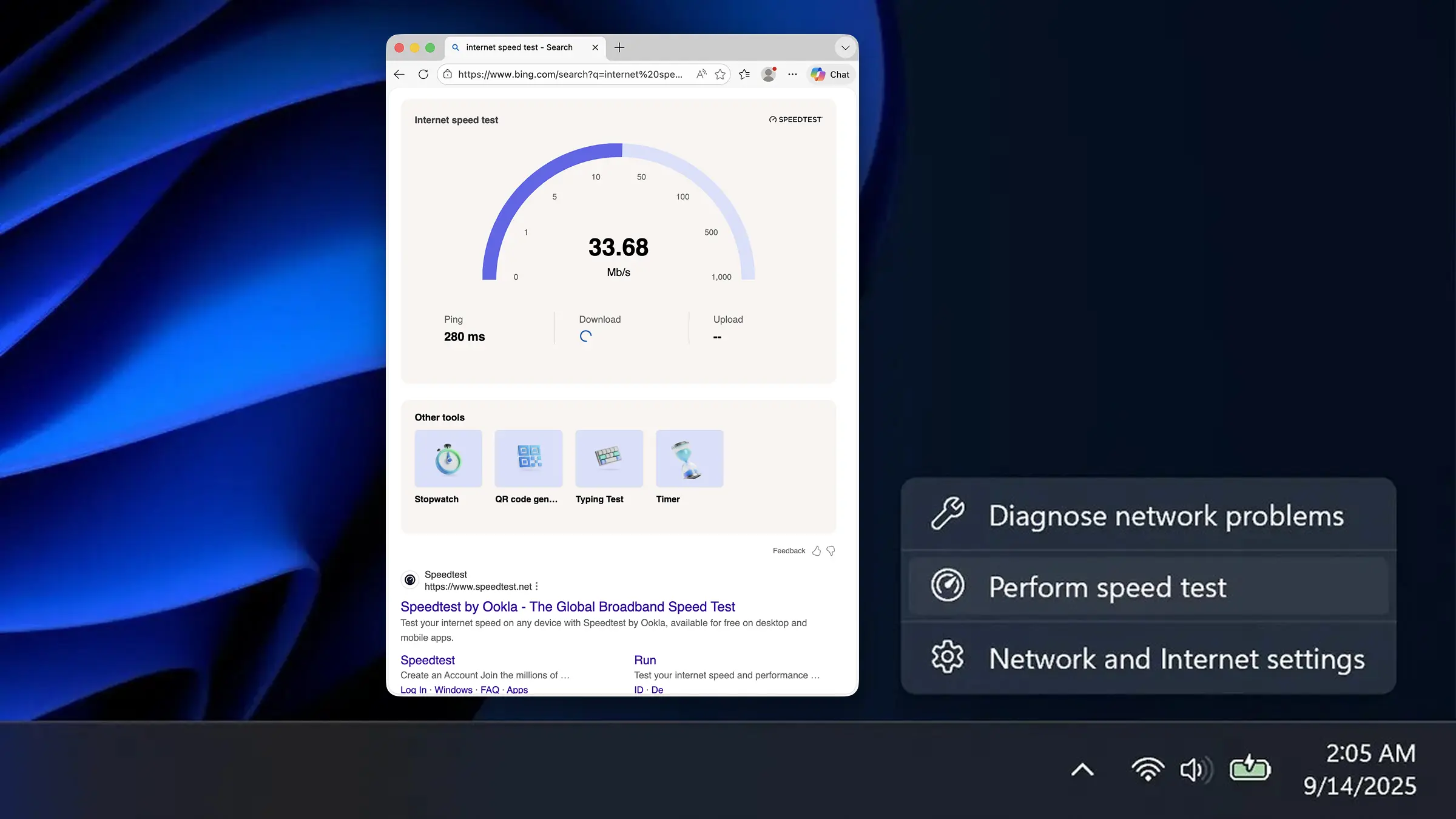Open the Stopwatch tool thumbnail
Viewport: 1456px width, 819px height.
click(x=448, y=459)
